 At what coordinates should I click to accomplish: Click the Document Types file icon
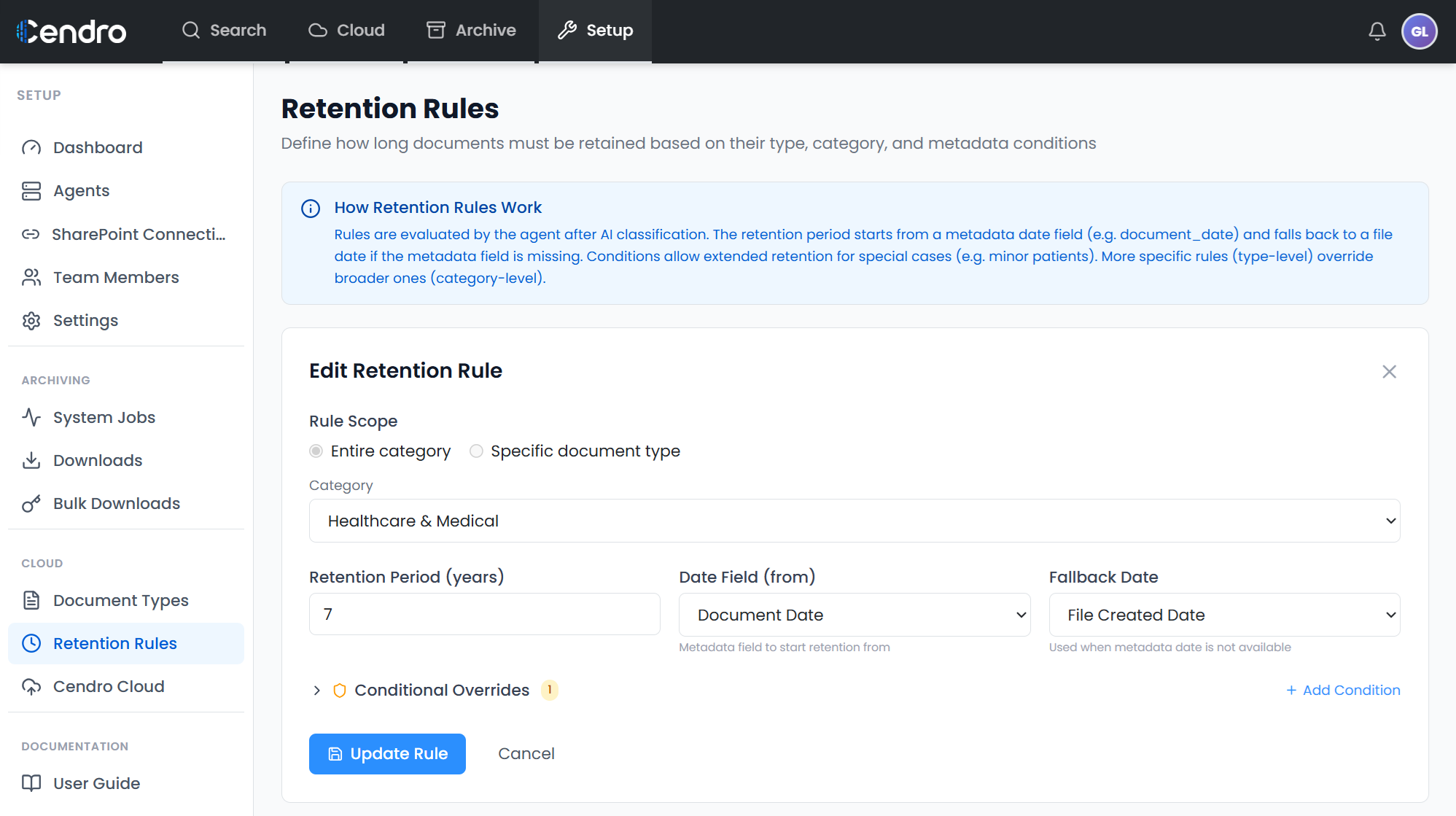31,600
